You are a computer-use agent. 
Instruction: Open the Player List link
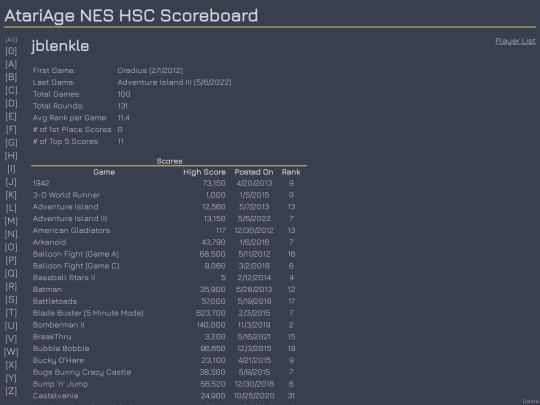[x=515, y=41]
